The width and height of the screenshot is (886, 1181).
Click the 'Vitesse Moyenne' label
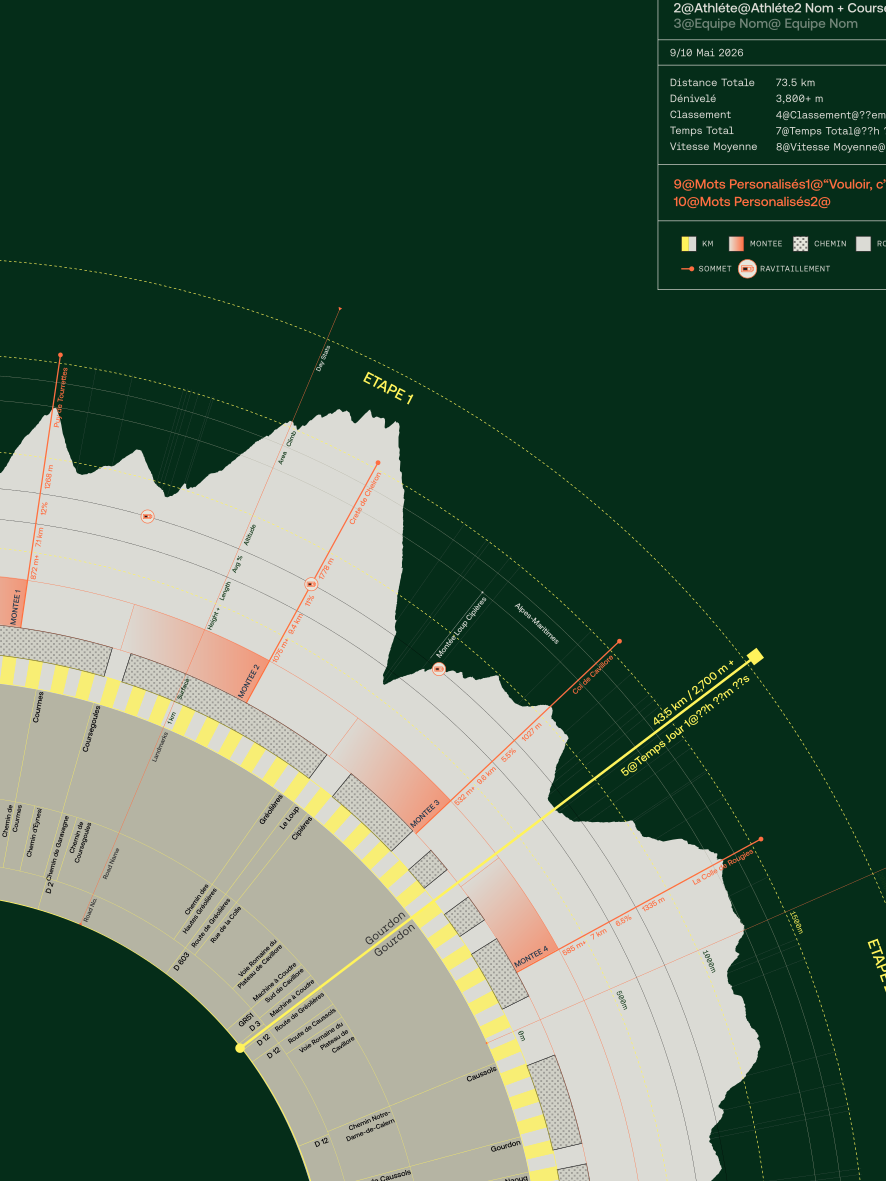tap(713, 147)
